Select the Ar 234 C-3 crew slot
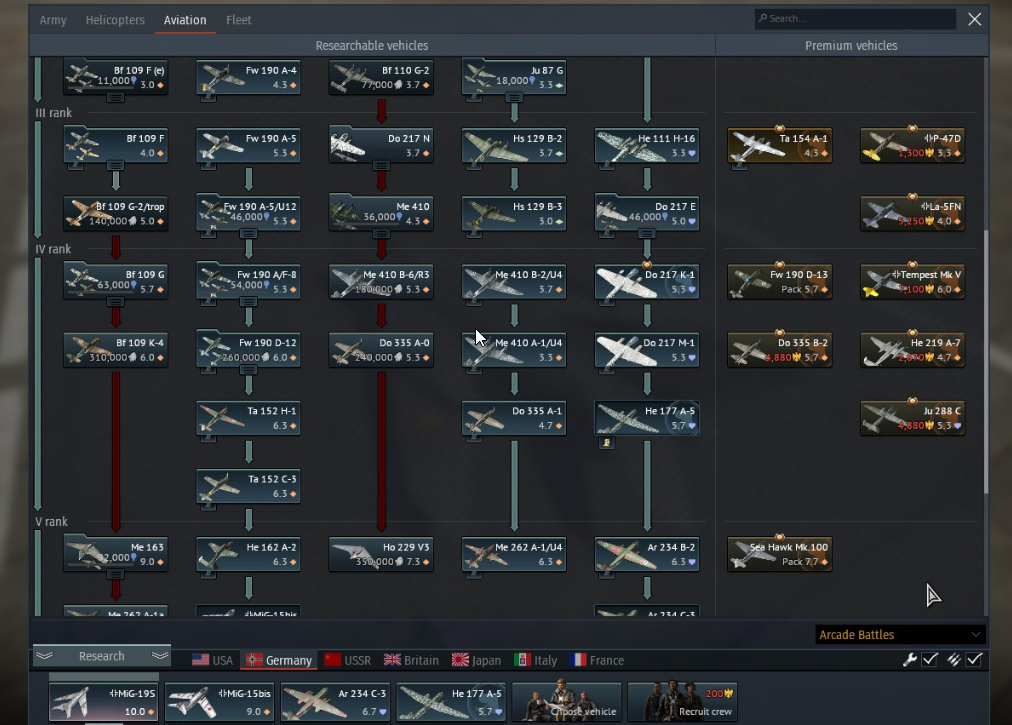The image size is (1012, 725). click(335, 702)
